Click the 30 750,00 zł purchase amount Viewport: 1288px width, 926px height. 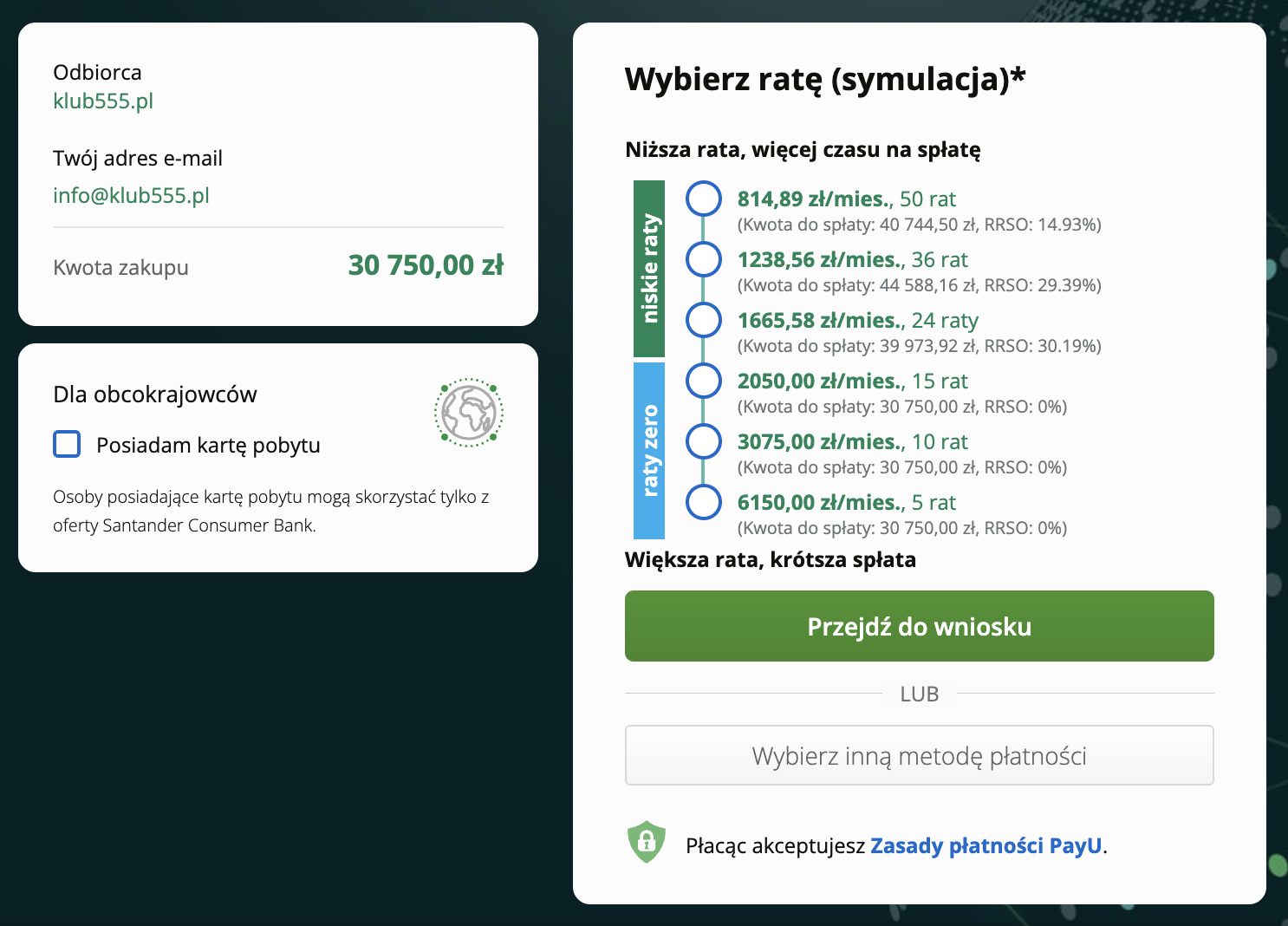(425, 265)
